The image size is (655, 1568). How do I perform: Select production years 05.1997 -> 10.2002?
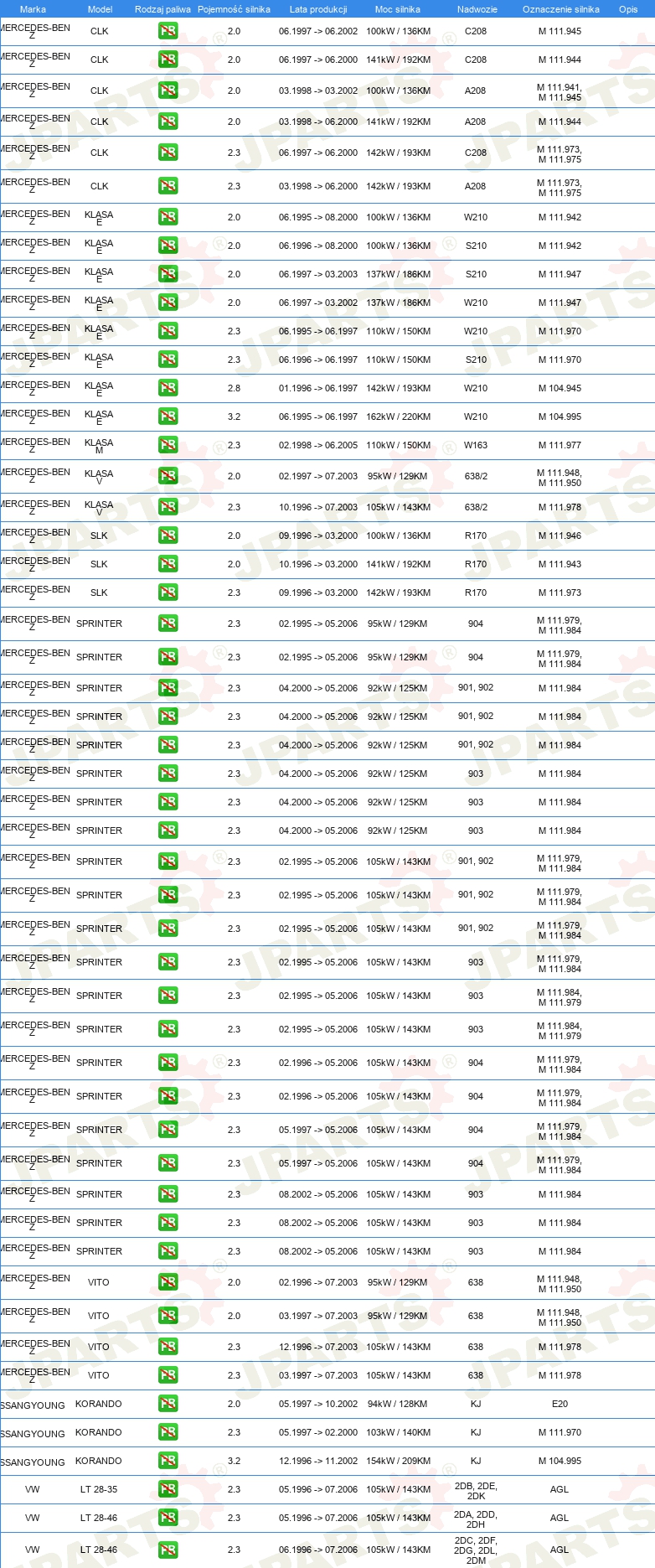[x=318, y=1404]
